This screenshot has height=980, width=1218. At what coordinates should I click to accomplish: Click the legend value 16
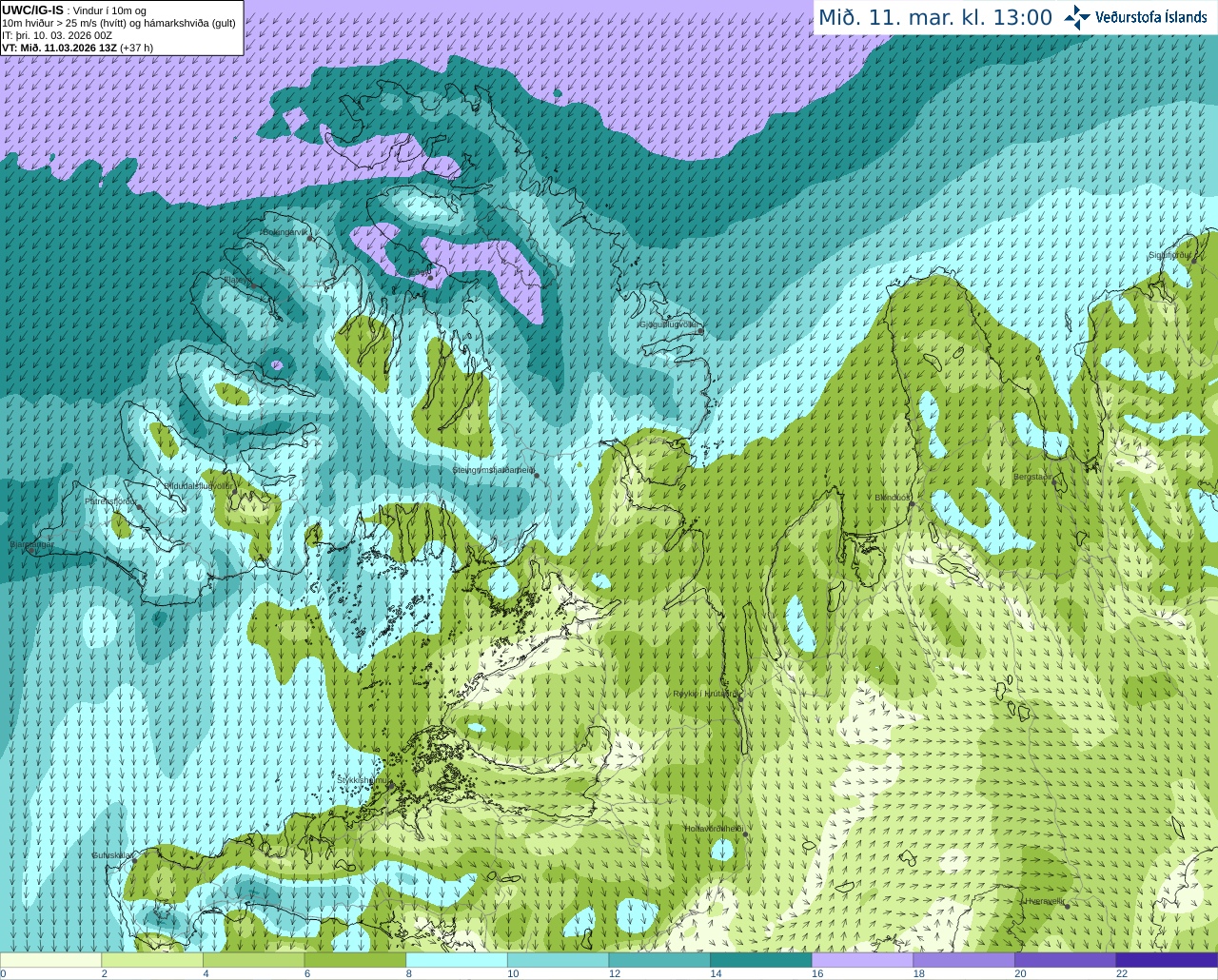pyautogui.click(x=817, y=973)
